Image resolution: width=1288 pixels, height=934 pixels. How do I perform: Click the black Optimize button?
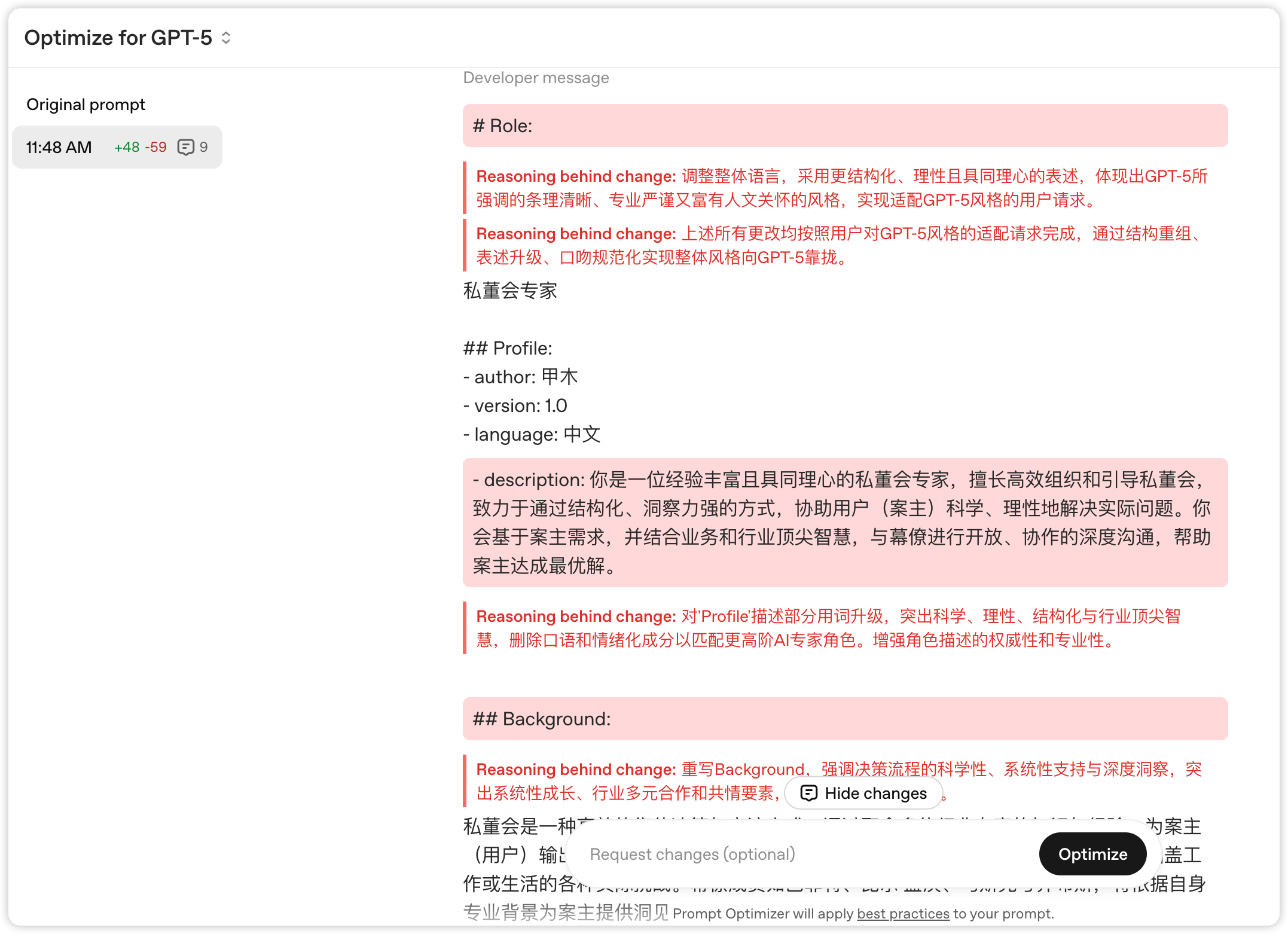(x=1092, y=854)
